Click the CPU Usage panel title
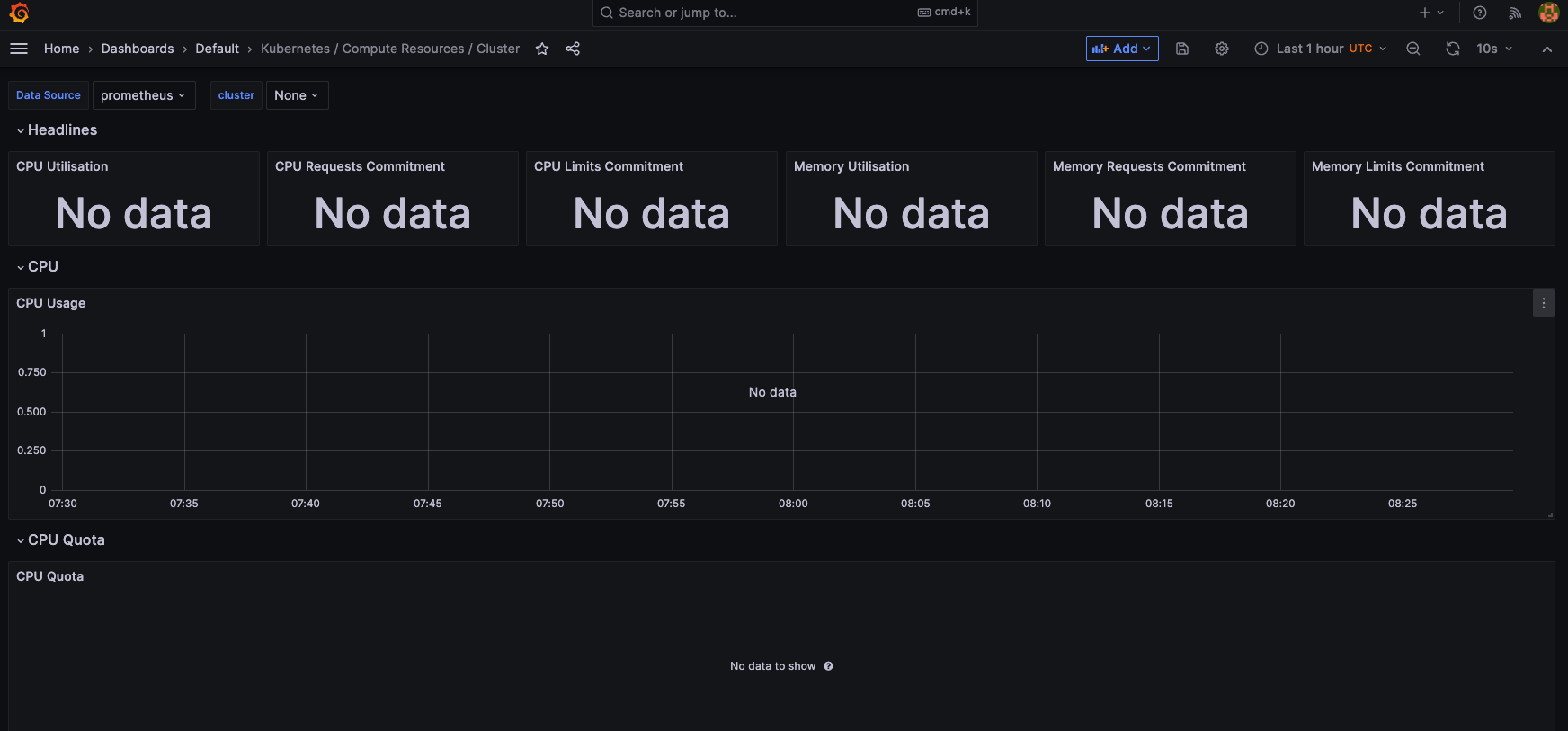Screen dimensions: 1568x731 point(51,303)
